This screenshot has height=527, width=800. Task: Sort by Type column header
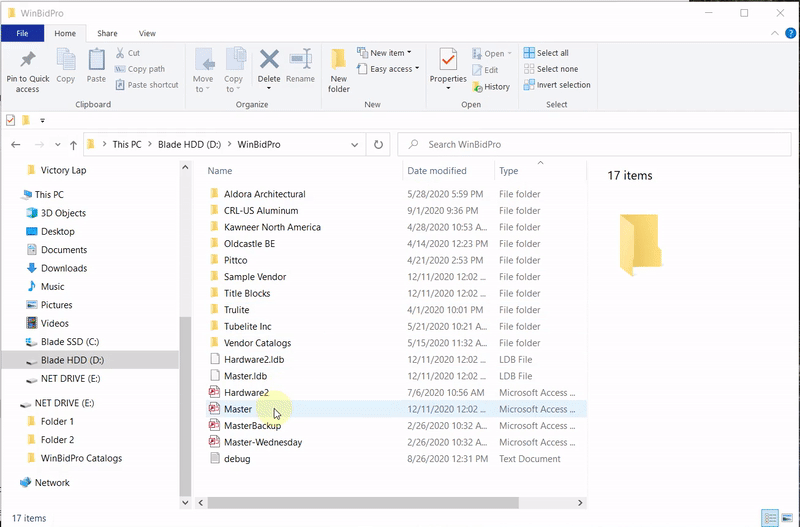tap(509, 171)
